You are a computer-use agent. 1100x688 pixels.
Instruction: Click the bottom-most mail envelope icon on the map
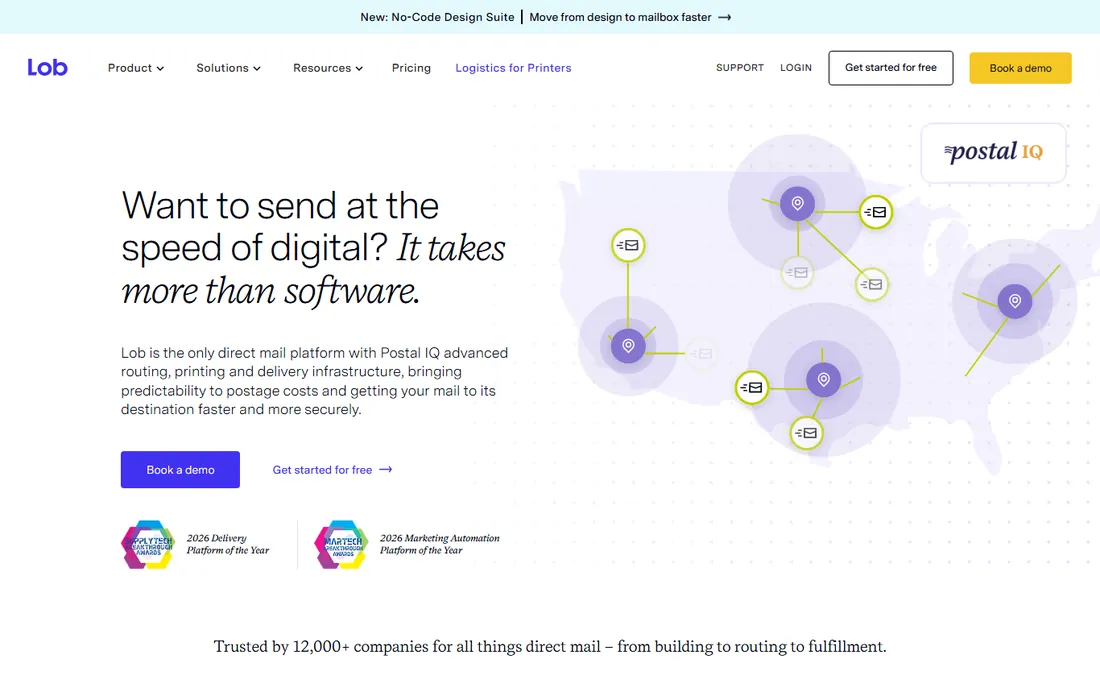point(806,433)
